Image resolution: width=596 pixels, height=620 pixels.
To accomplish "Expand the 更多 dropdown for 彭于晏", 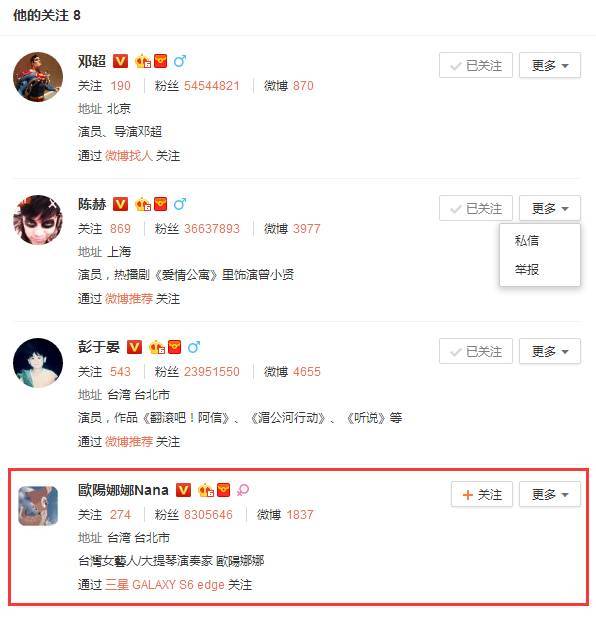I will coord(550,351).
